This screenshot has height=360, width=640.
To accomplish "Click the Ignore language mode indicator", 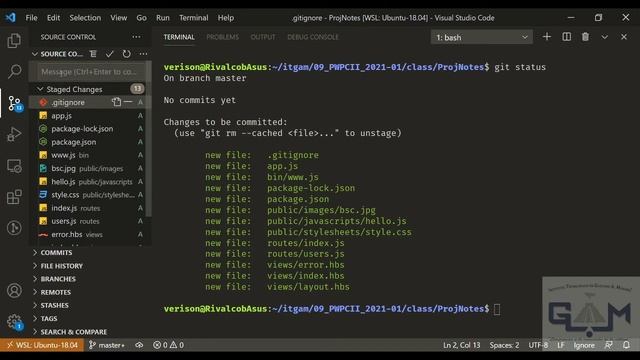I will (x=584, y=345).
